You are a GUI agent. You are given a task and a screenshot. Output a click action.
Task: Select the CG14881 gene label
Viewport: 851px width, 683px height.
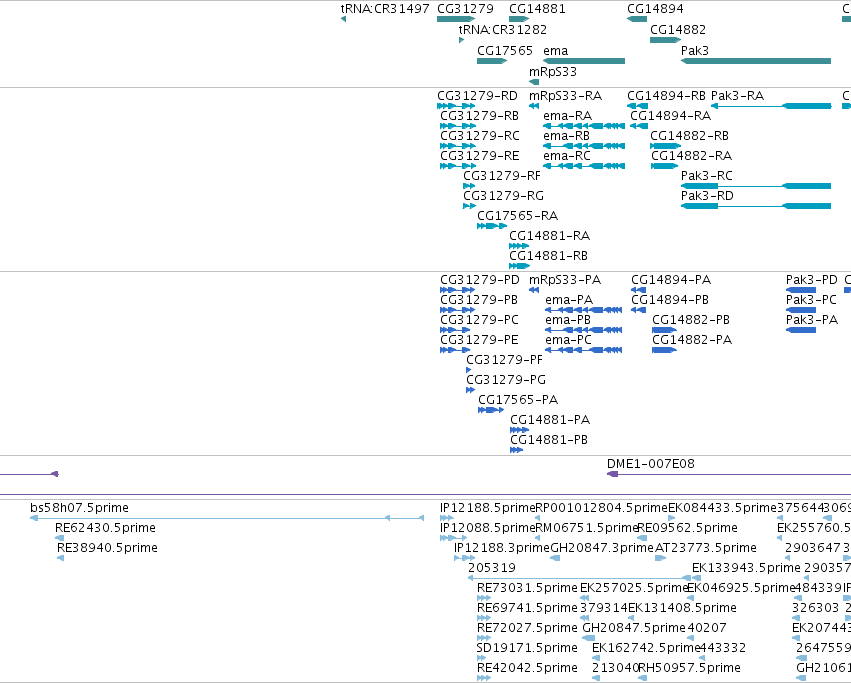coord(537,9)
